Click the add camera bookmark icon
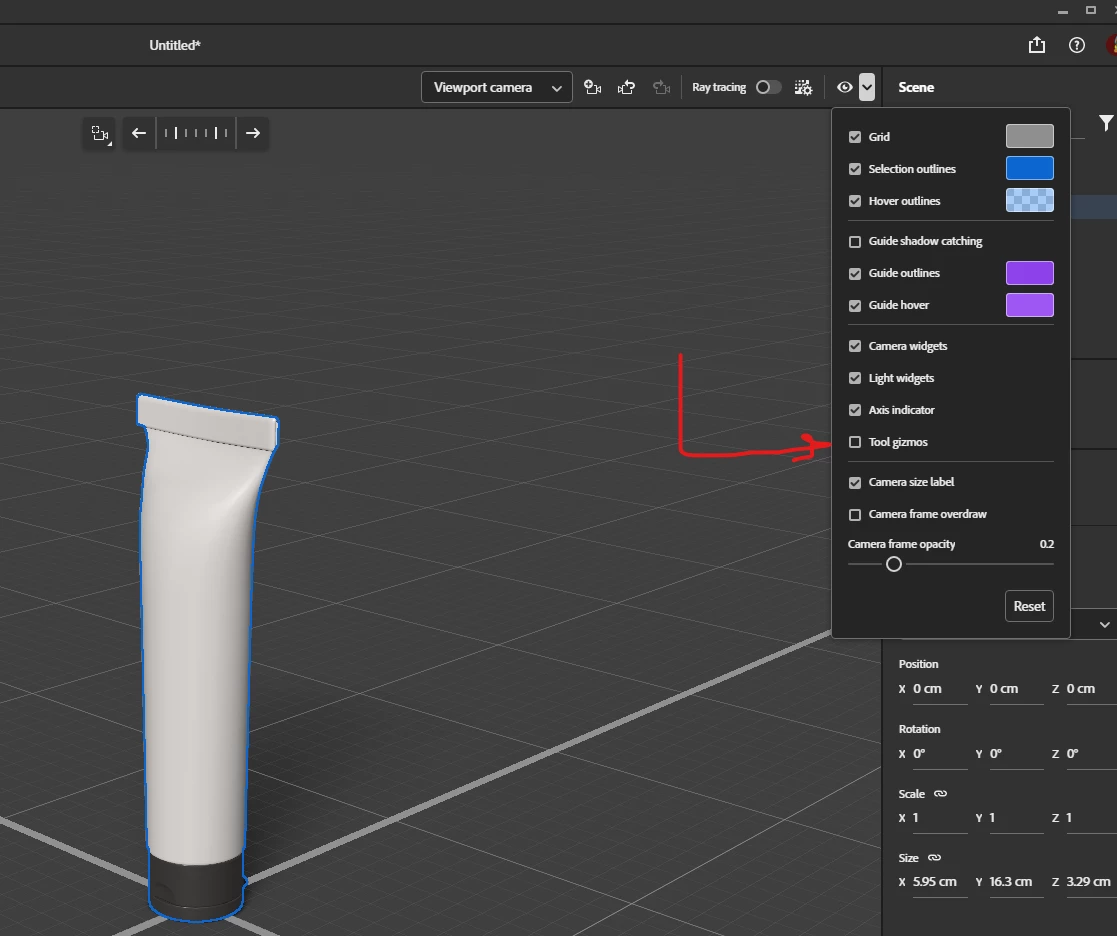 [592, 87]
